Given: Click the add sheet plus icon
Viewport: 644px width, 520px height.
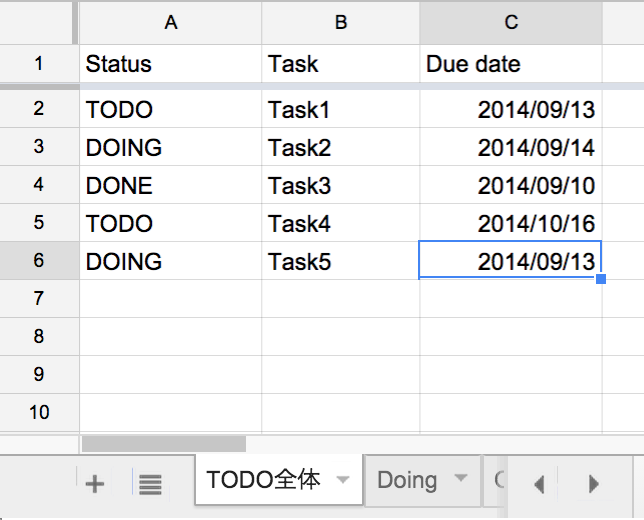Looking at the screenshot, I should click(x=95, y=485).
